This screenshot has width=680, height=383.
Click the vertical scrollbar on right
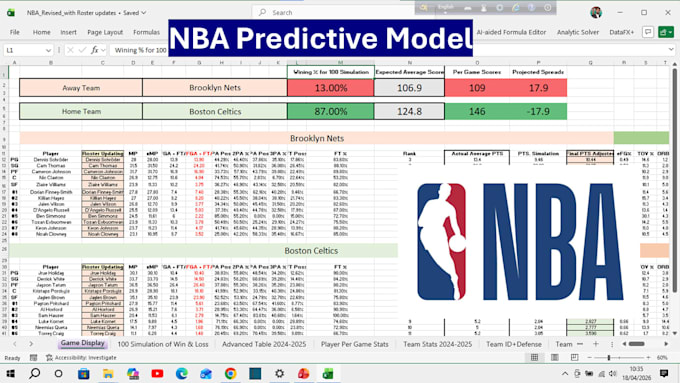[674, 182]
